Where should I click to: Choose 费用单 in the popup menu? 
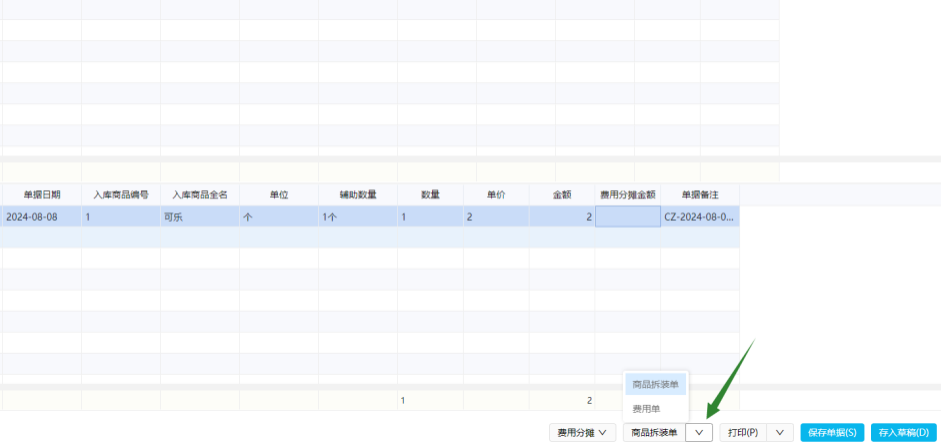pyautogui.click(x=646, y=408)
